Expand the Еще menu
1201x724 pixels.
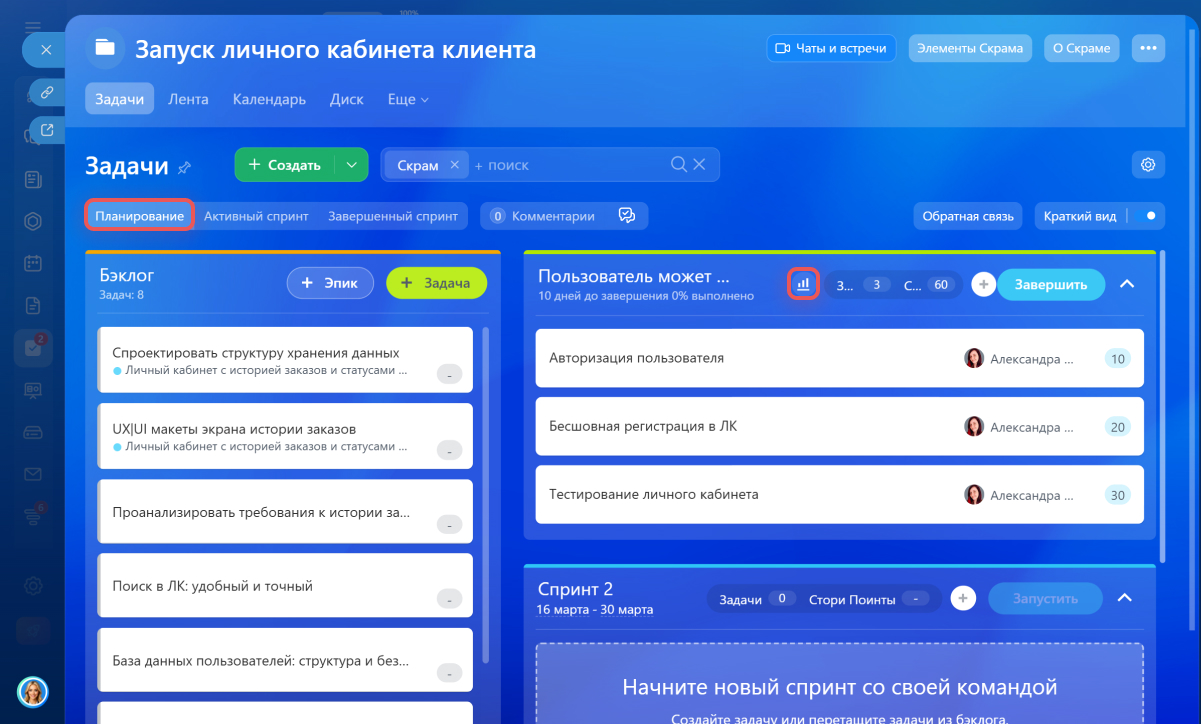(x=408, y=100)
